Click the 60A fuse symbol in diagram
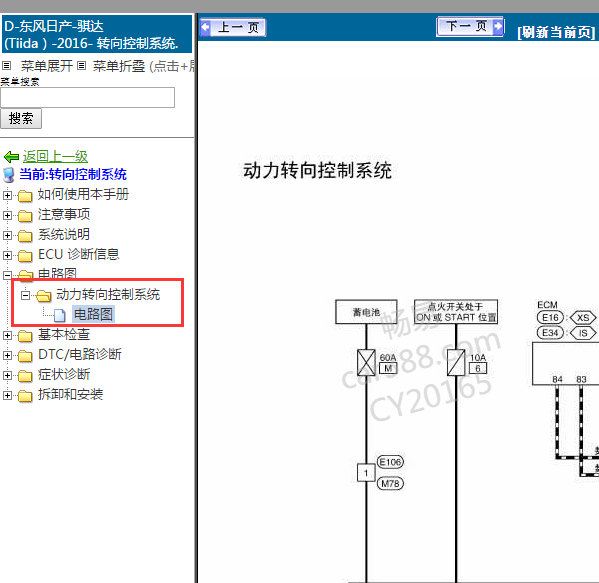 pos(366,363)
